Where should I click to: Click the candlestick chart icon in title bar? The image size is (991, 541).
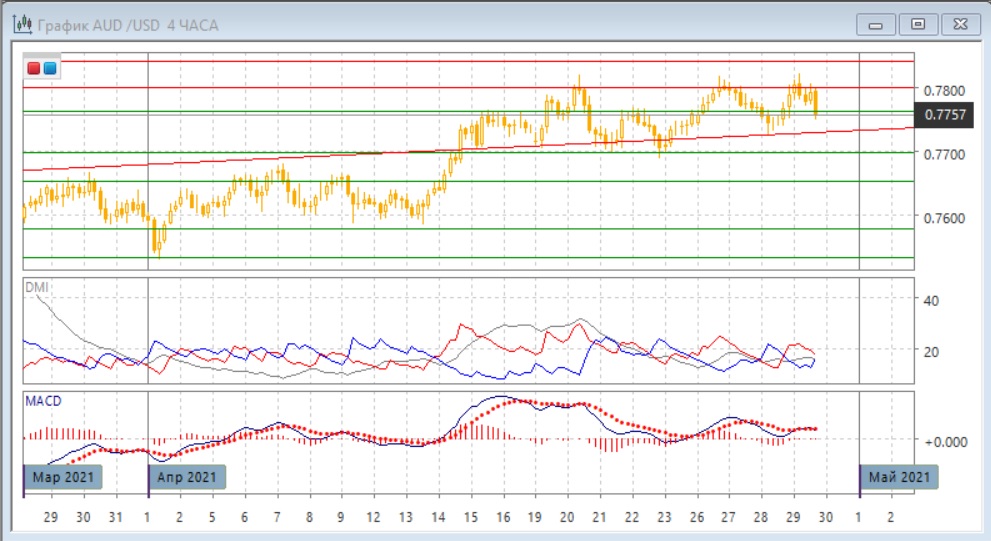pyautogui.click(x=18, y=23)
